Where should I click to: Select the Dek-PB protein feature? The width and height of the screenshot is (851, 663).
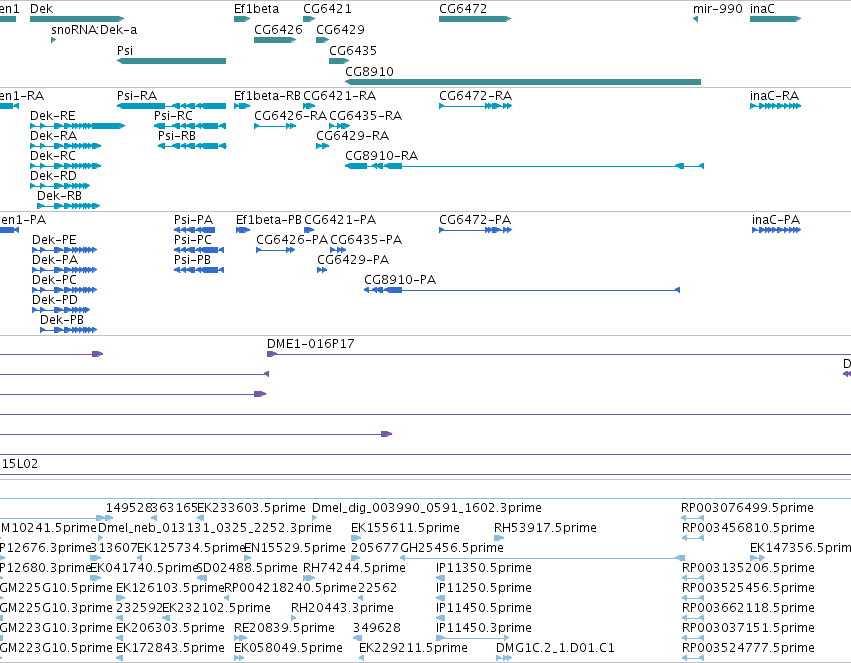(68, 330)
